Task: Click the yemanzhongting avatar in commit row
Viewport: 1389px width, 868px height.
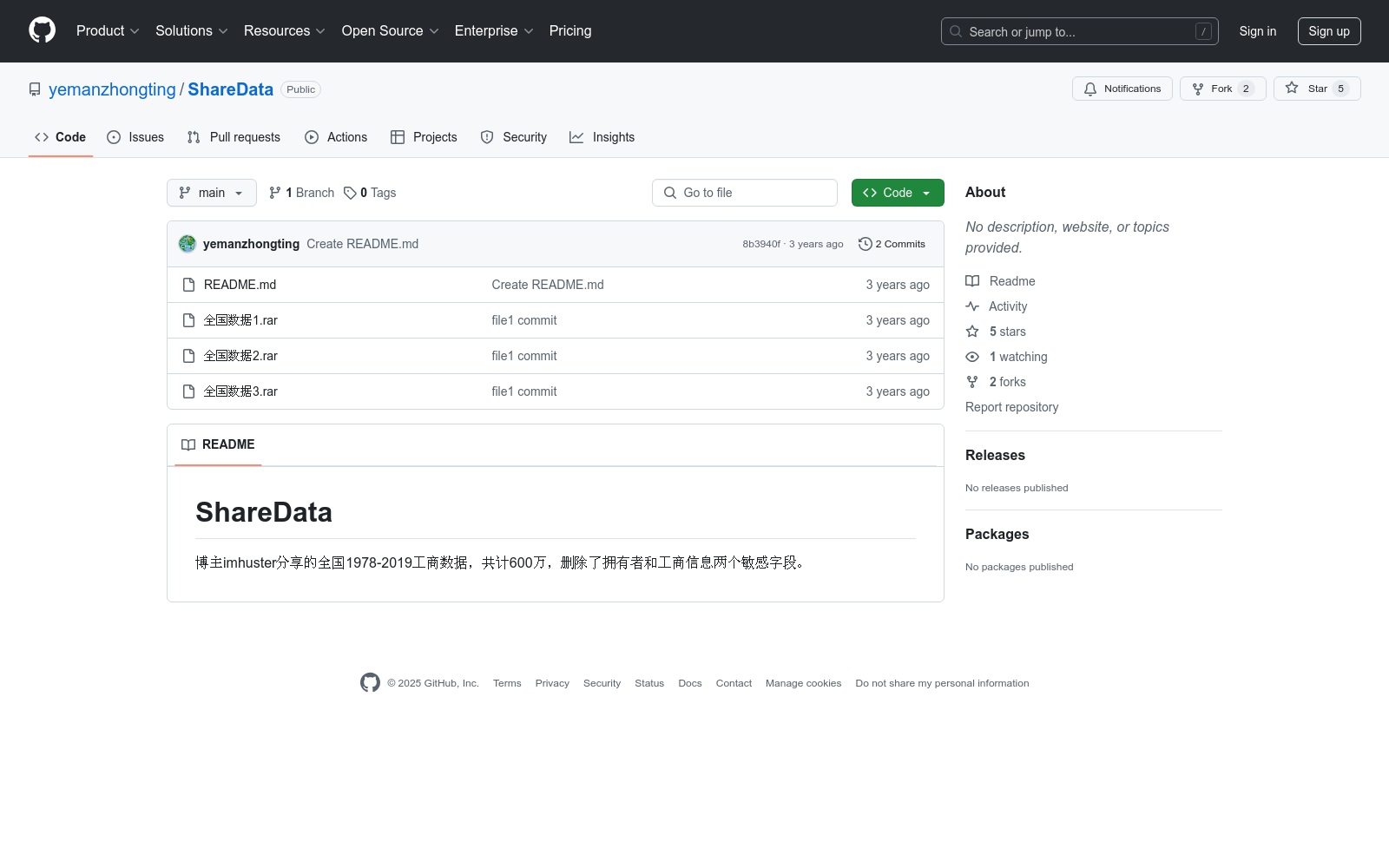Action: (x=188, y=244)
